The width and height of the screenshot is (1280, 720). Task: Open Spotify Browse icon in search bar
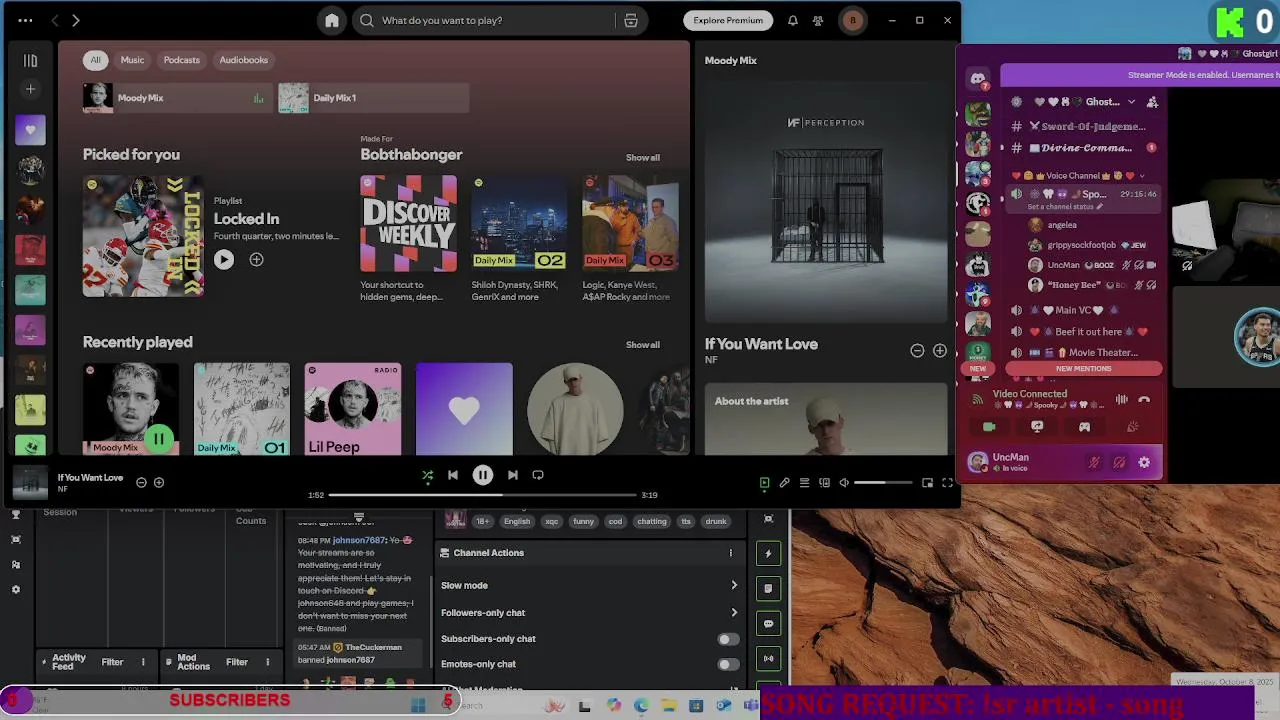pyautogui.click(x=631, y=20)
